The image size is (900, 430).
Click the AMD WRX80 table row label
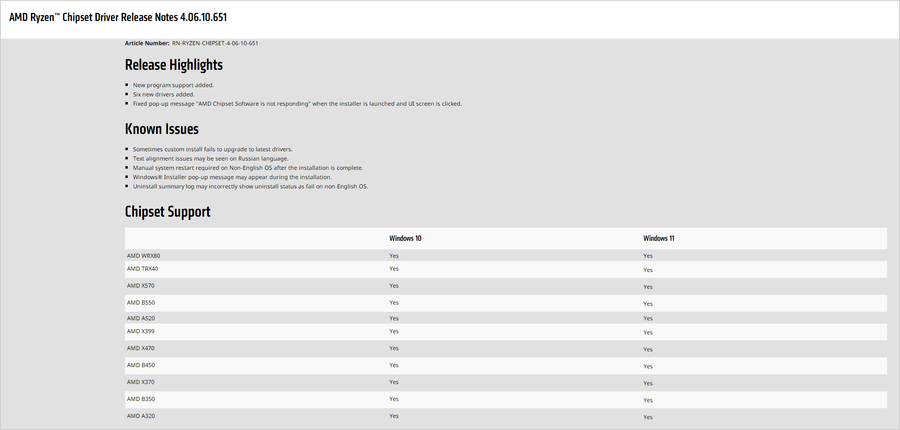[143, 256]
